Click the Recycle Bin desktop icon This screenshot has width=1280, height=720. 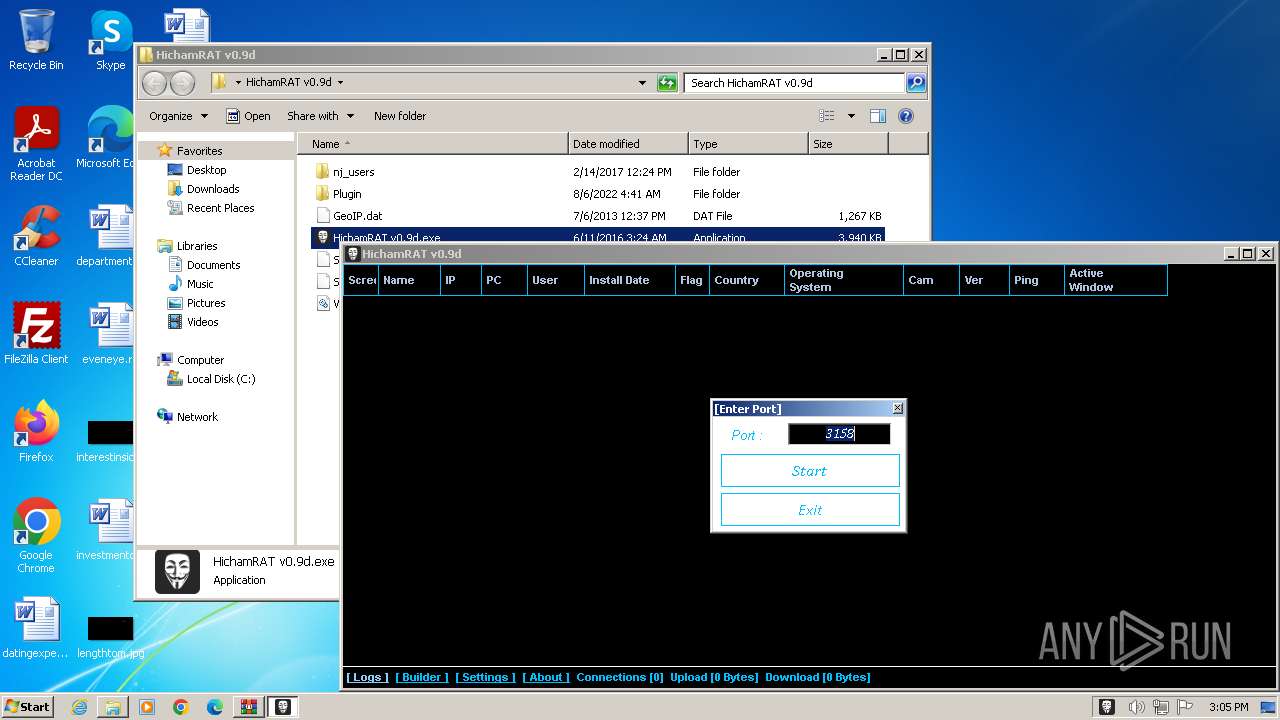click(x=36, y=40)
